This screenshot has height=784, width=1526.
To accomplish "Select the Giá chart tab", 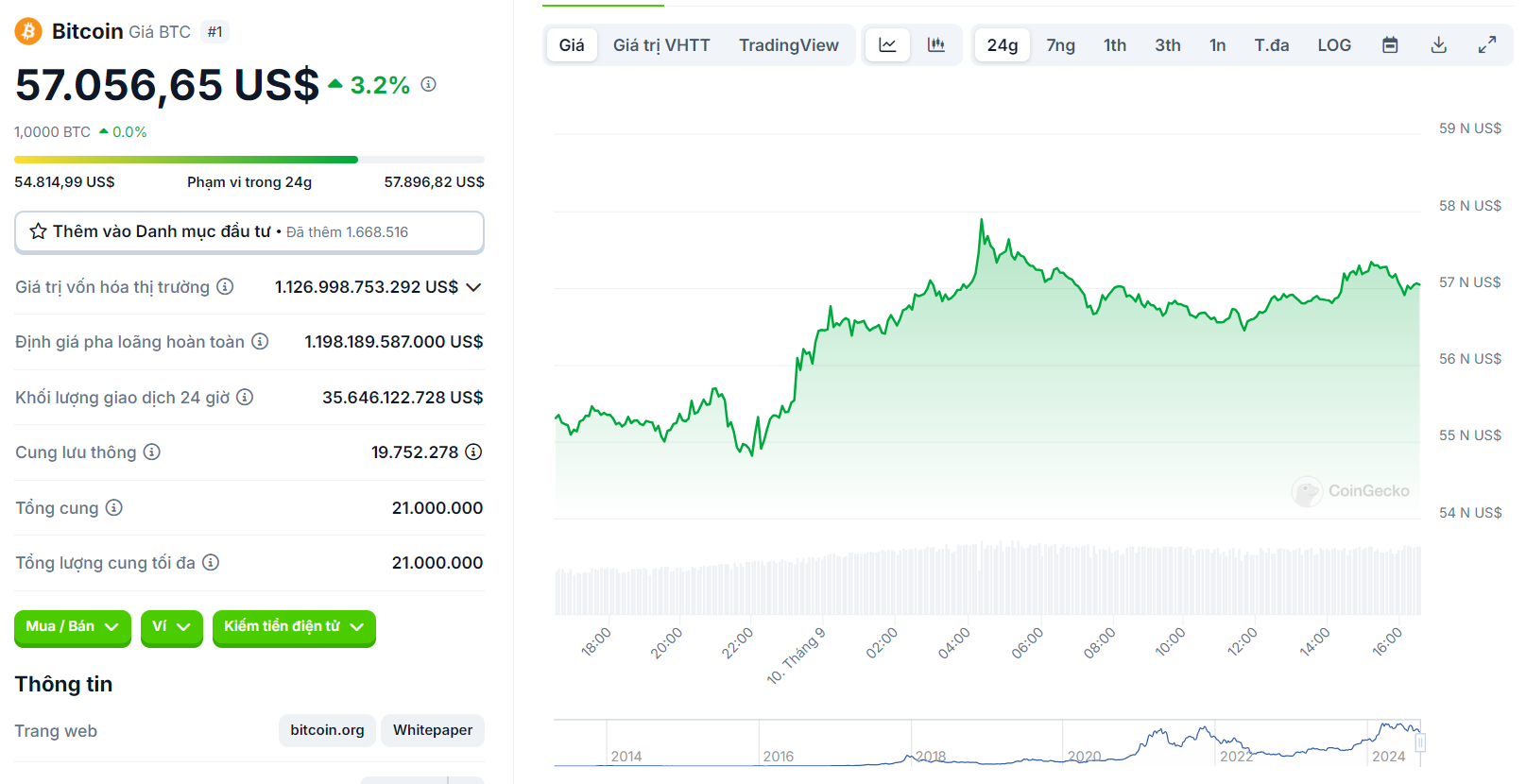I will click(x=572, y=44).
